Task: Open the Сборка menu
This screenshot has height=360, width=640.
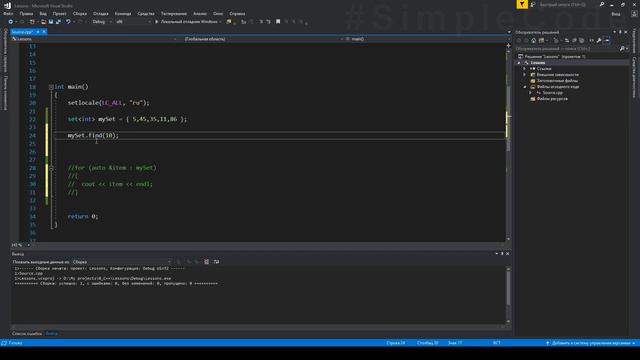Action: [x=80, y=13]
